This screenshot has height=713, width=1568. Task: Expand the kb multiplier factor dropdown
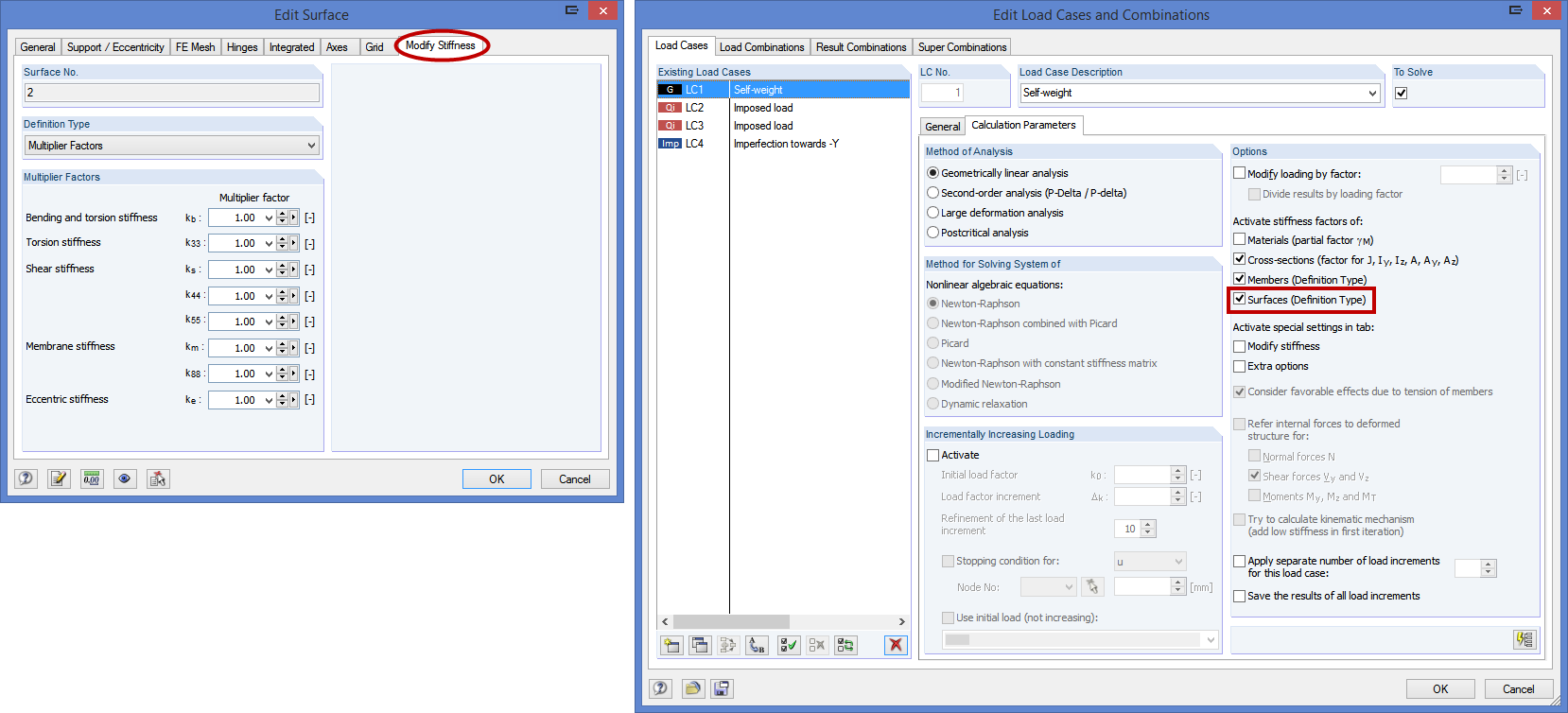269,217
